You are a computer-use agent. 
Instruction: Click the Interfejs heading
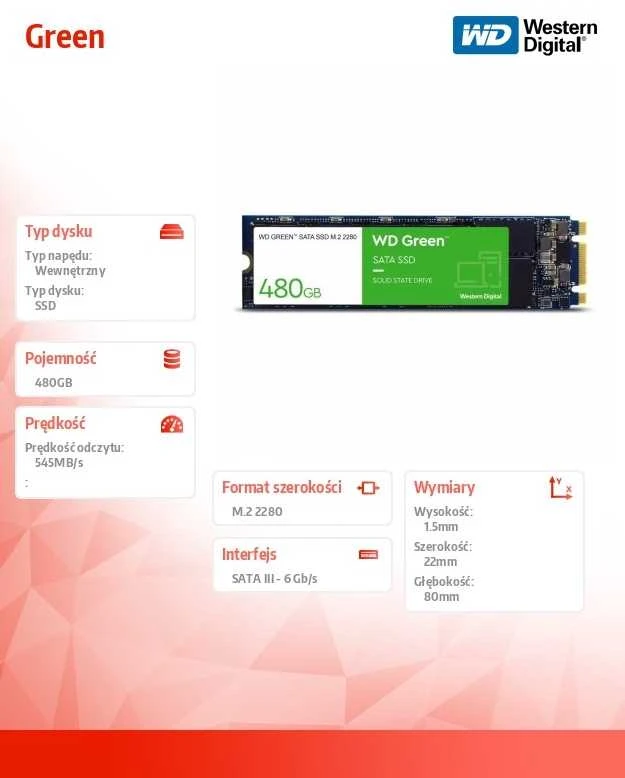click(x=249, y=554)
